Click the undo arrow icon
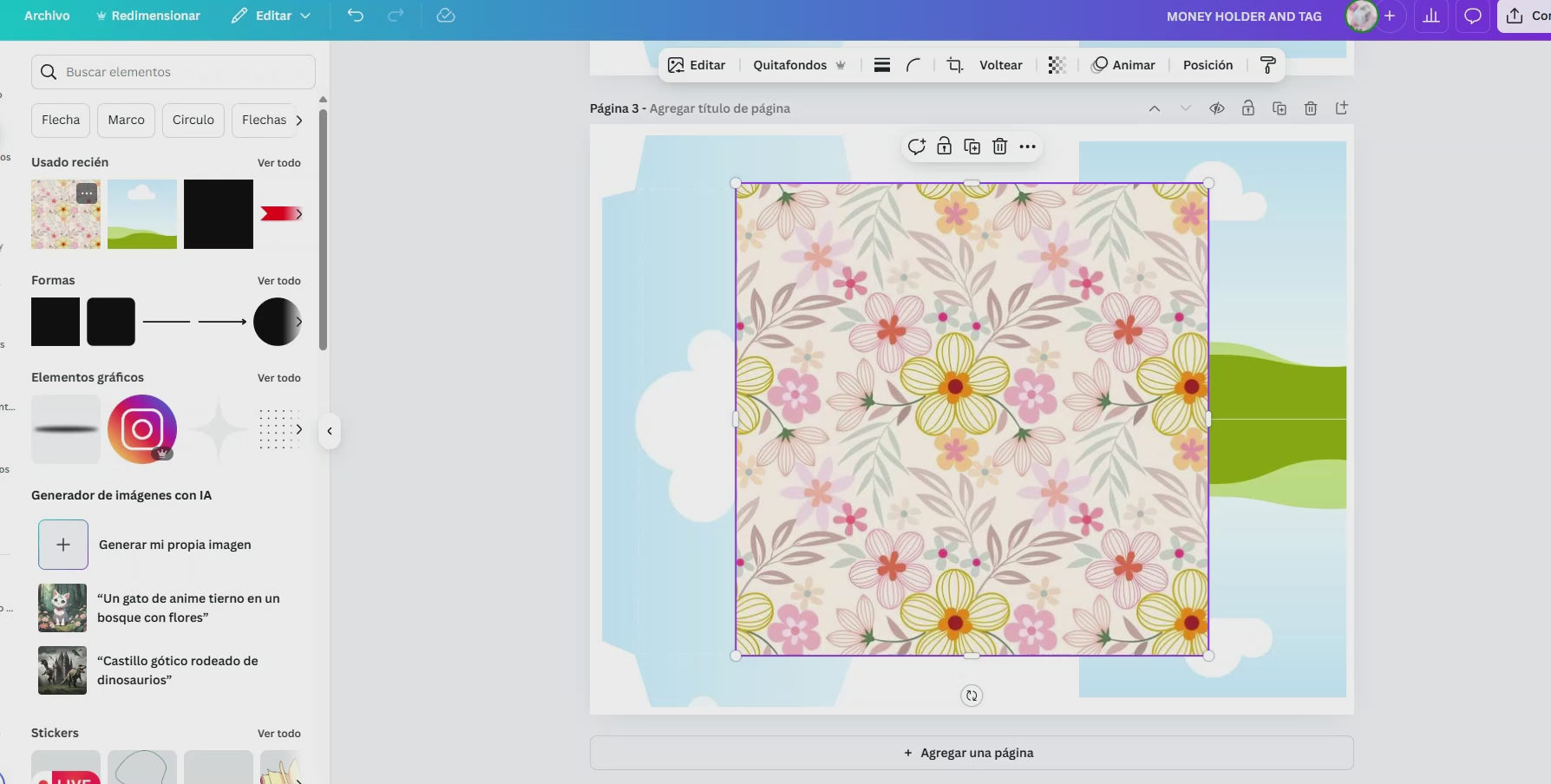 (356, 16)
